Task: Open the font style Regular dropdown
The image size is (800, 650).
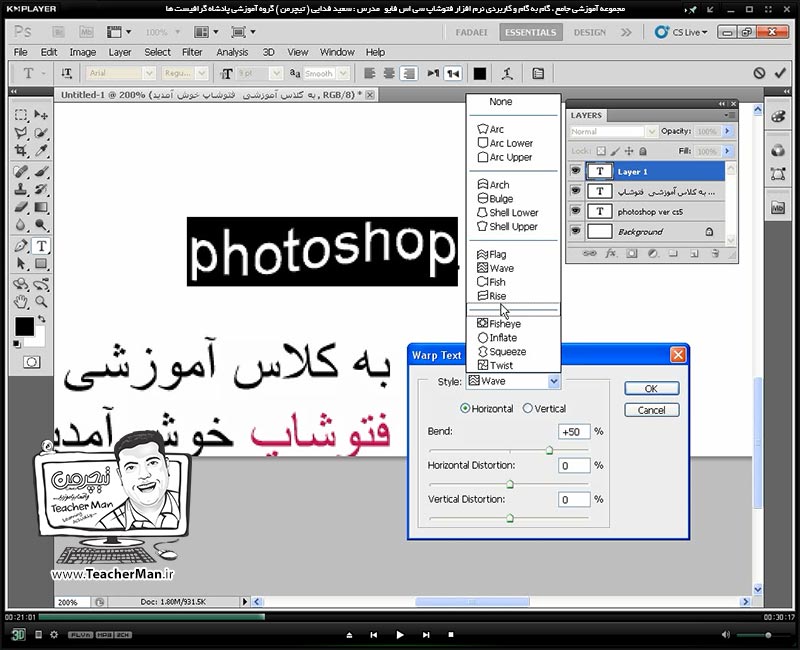Action: [202, 73]
